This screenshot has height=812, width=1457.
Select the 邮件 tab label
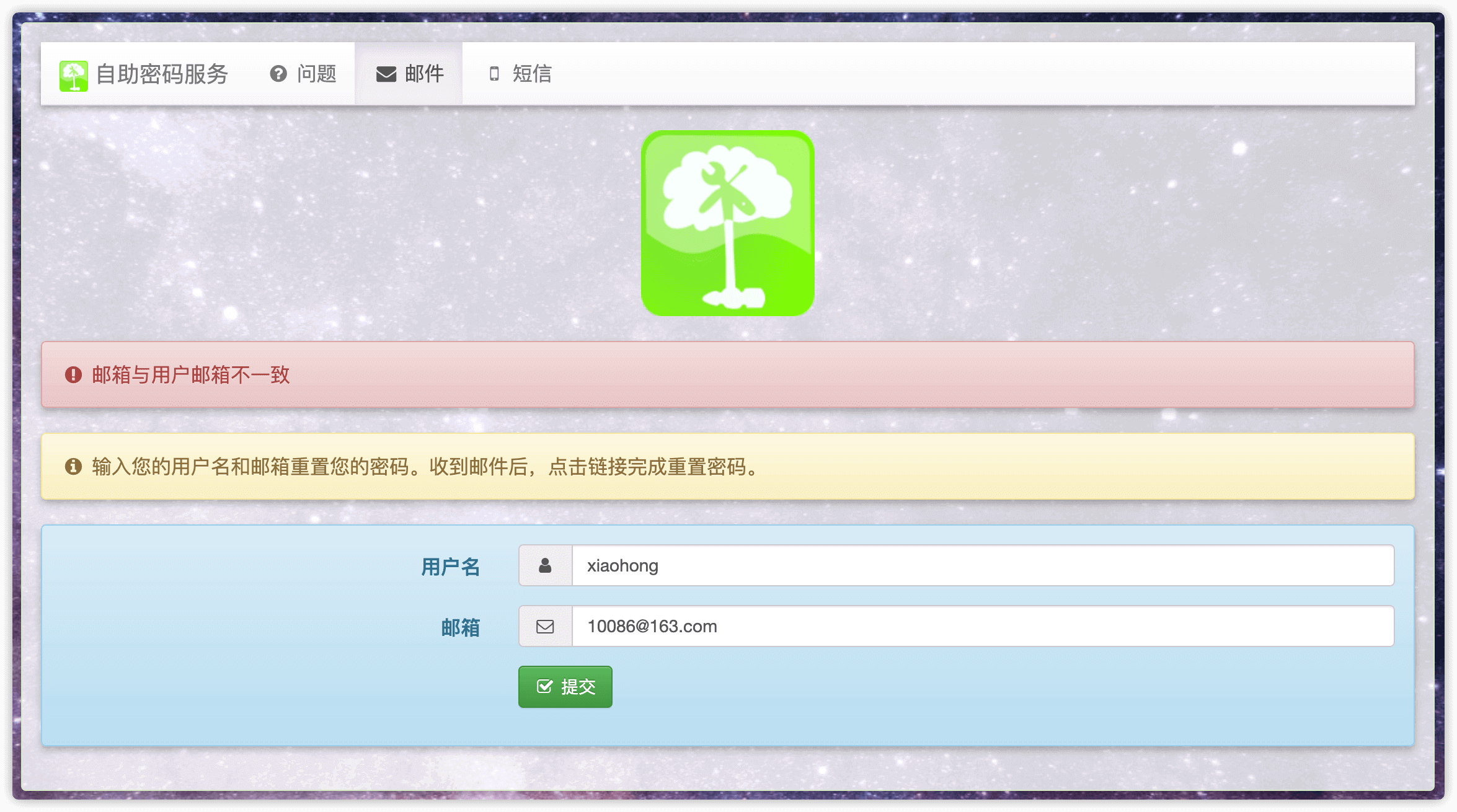point(424,74)
